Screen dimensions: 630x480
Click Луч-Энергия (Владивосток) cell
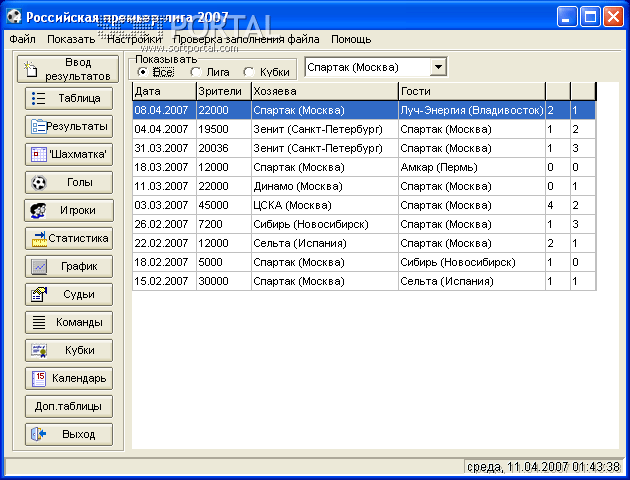472,110
